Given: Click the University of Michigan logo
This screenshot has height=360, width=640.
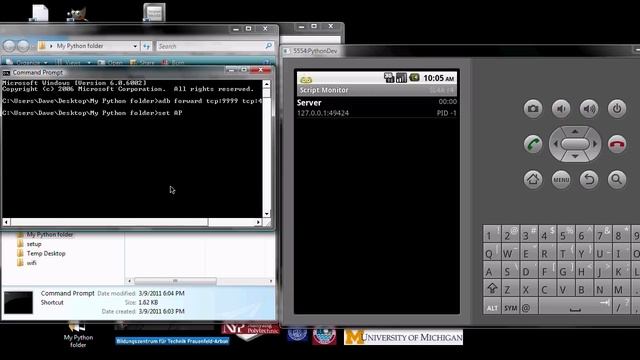Looking at the screenshot, I should (403, 337).
